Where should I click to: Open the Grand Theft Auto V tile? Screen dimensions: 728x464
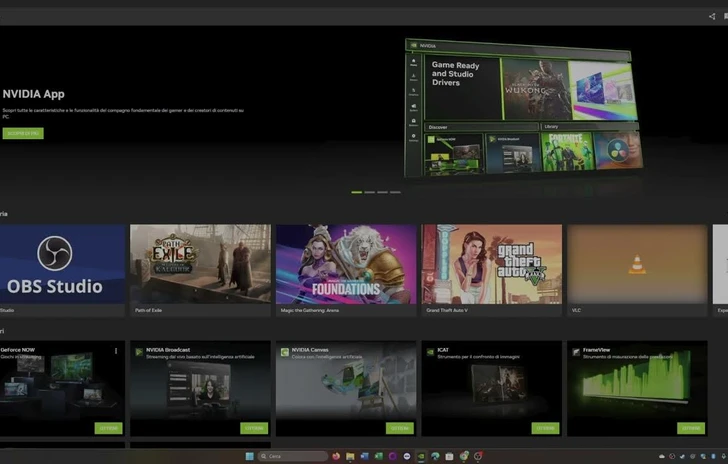tap(491, 264)
